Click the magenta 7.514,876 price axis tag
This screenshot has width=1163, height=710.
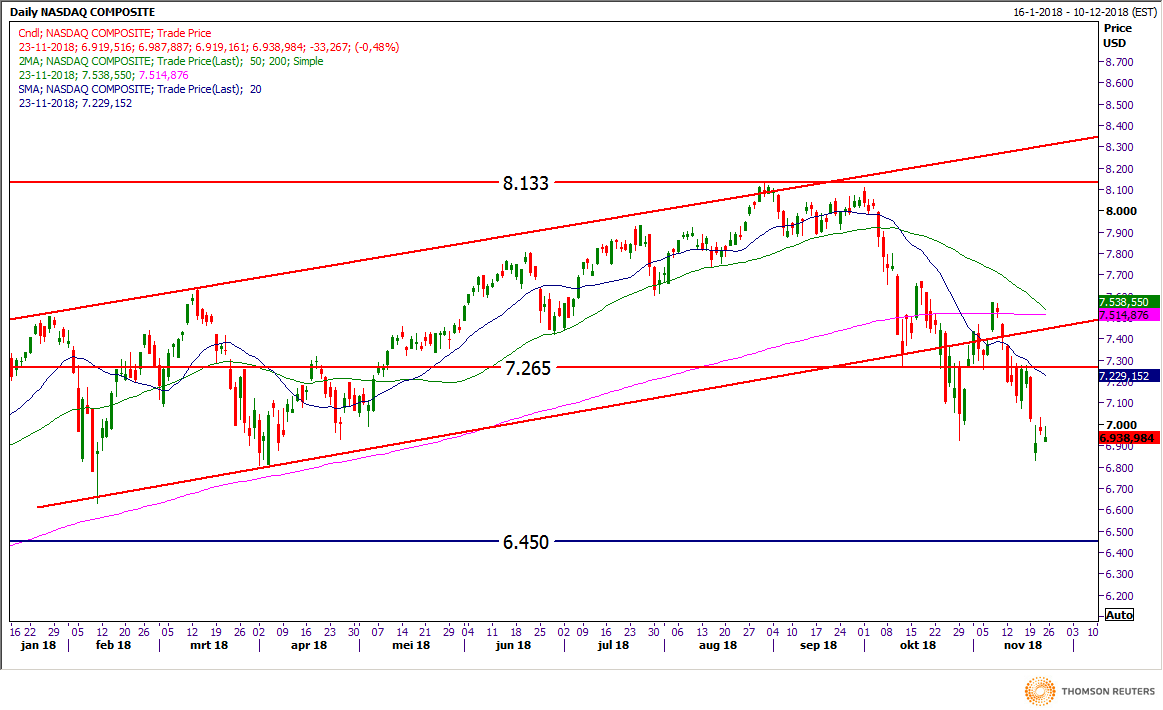[1127, 315]
